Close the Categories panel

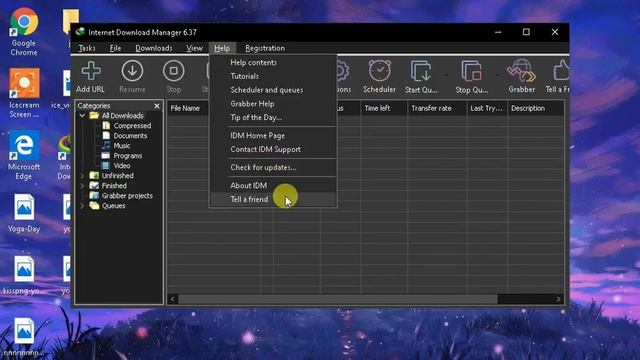[x=157, y=106]
